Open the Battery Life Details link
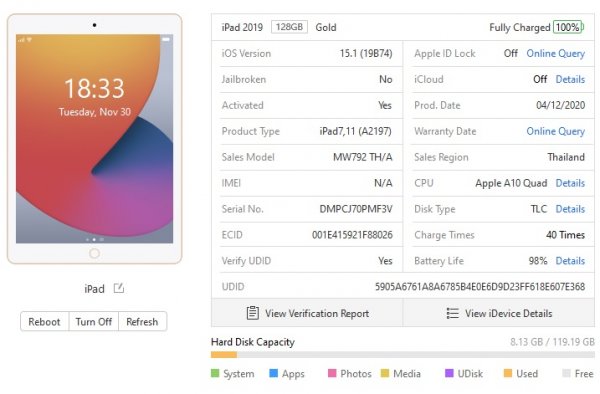The width and height of the screenshot is (600, 394). point(570,261)
